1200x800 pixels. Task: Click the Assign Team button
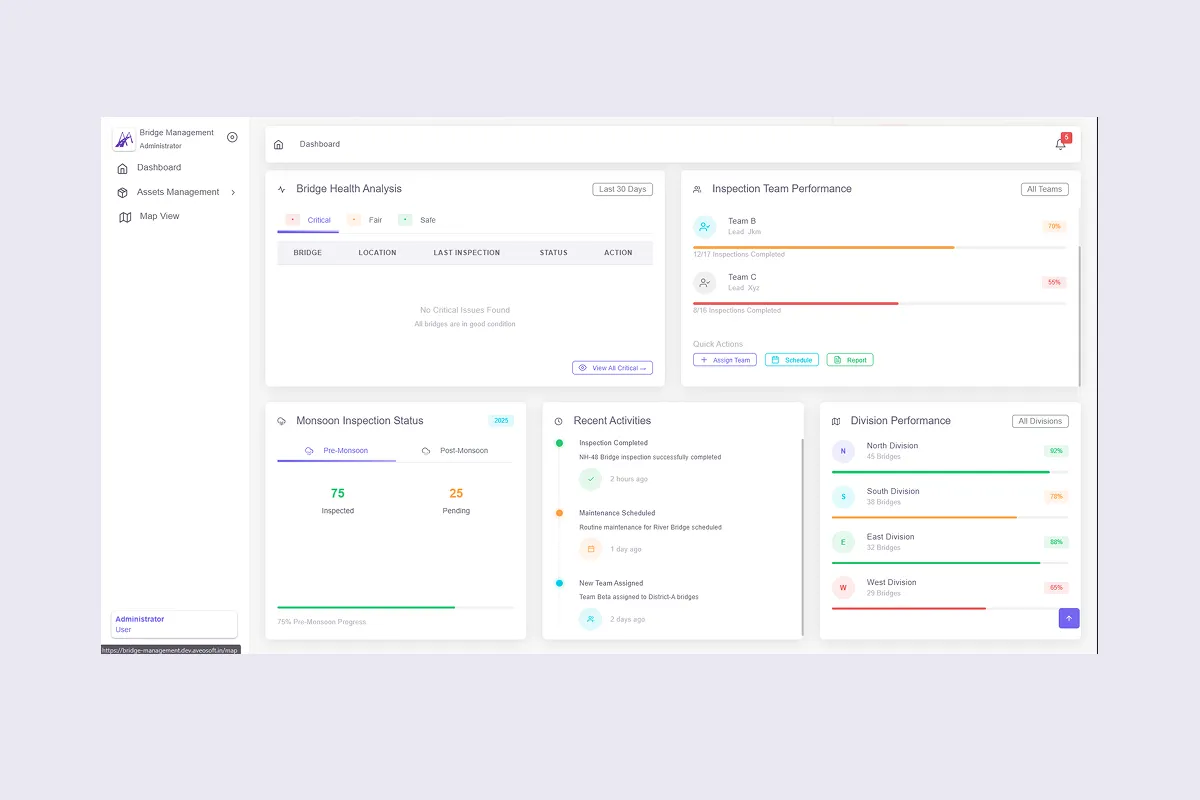(x=724, y=360)
